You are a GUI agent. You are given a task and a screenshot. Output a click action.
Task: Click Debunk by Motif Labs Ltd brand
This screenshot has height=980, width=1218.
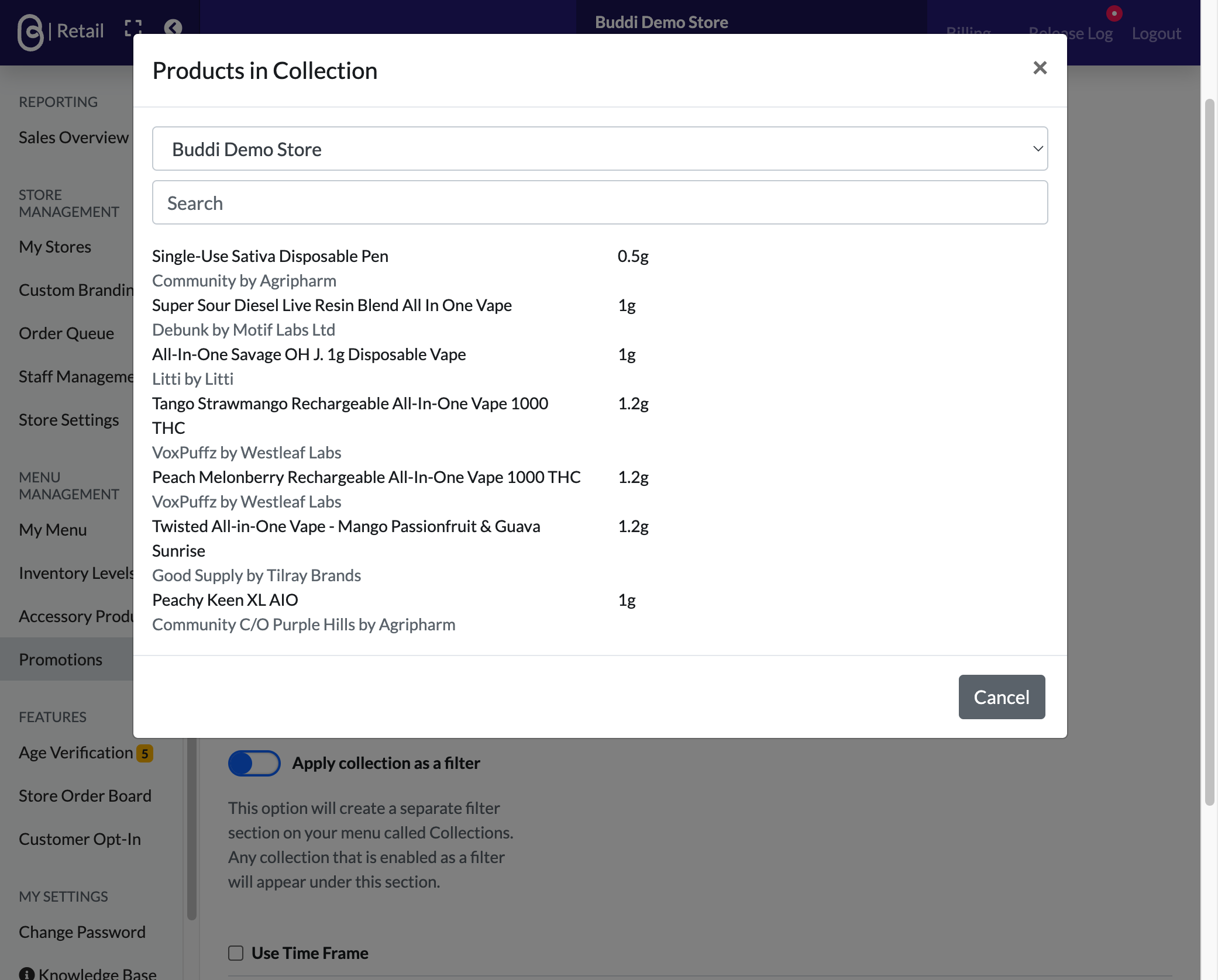pos(244,330)
